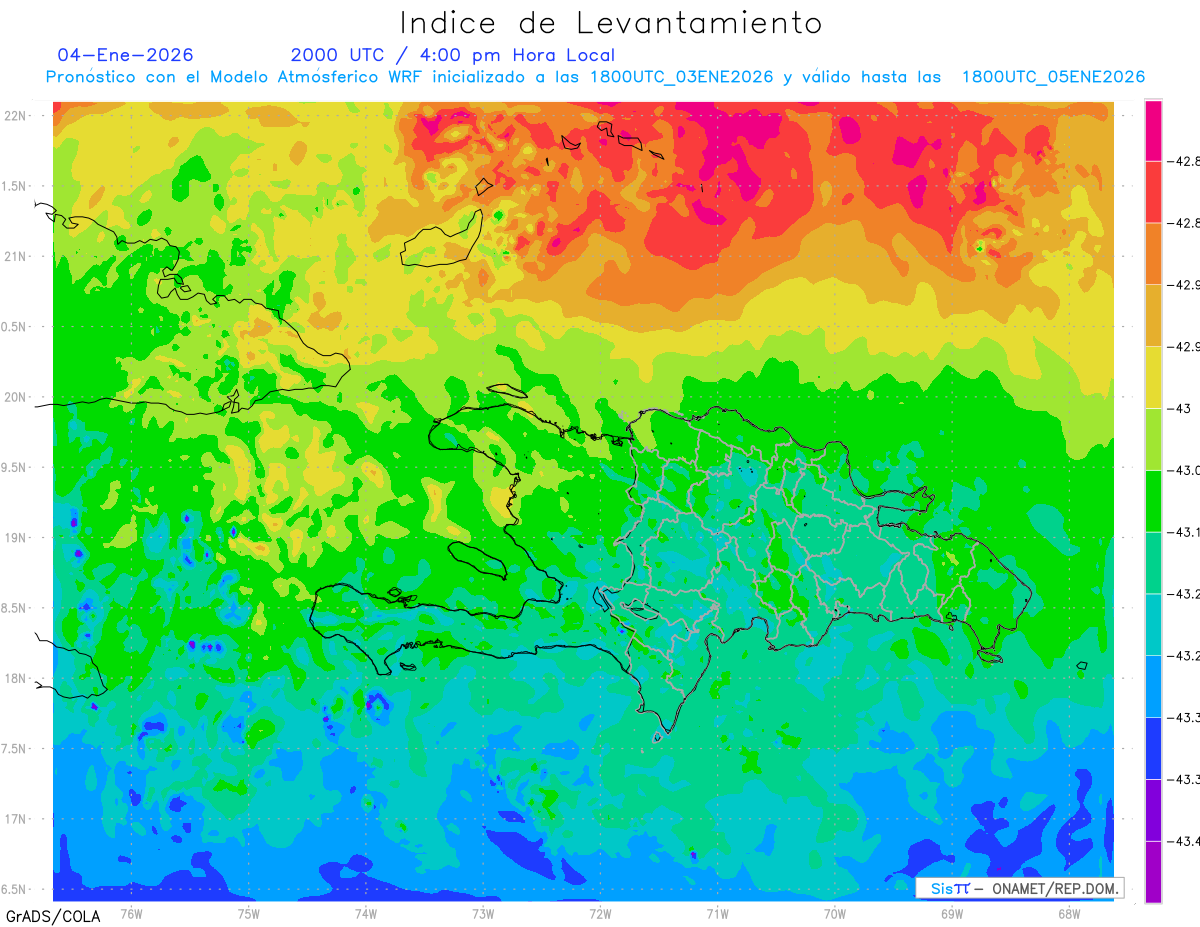Select the purple bottom swatch in the color bar

click(1153, 872)
